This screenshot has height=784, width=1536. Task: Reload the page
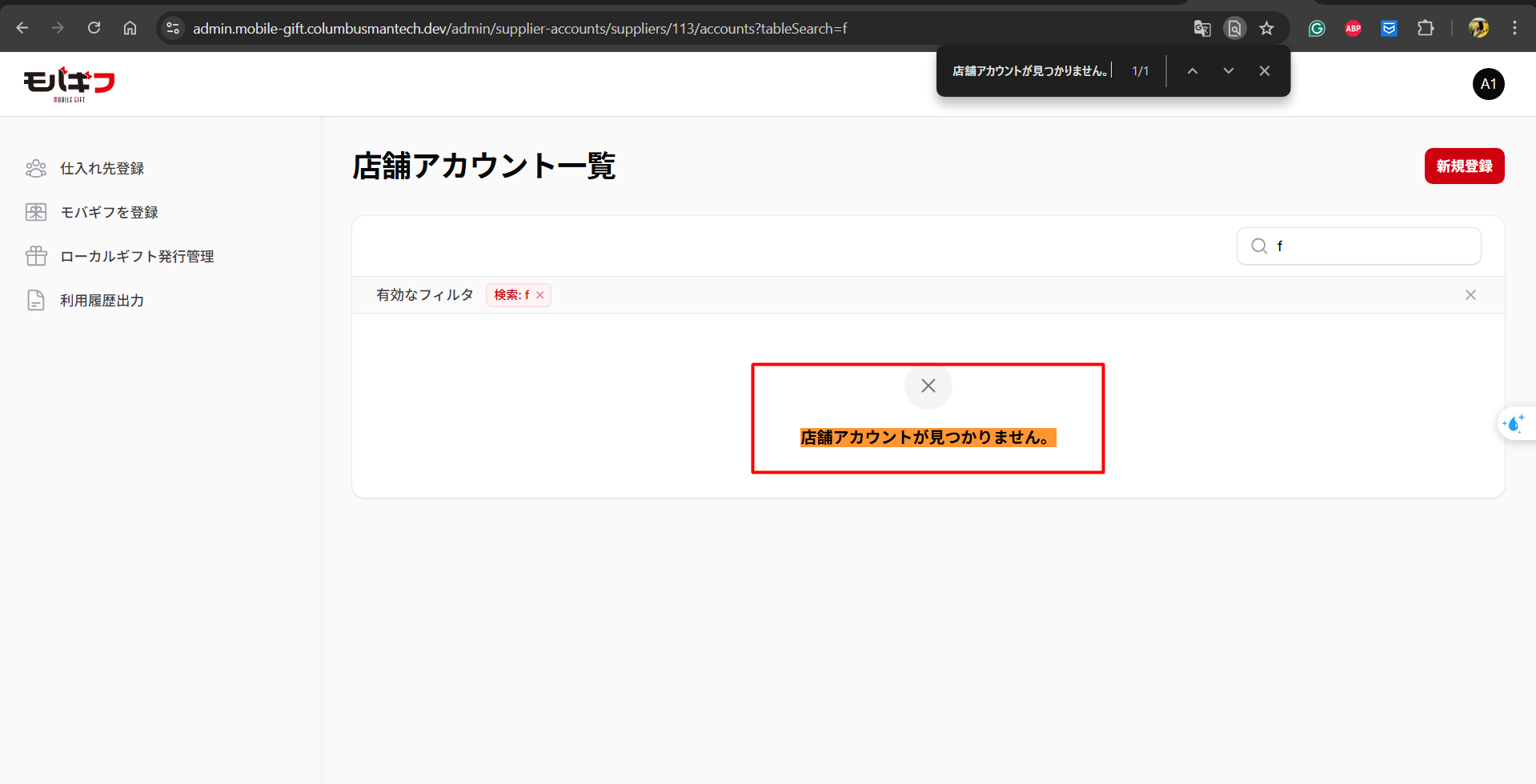click(94, 28)
